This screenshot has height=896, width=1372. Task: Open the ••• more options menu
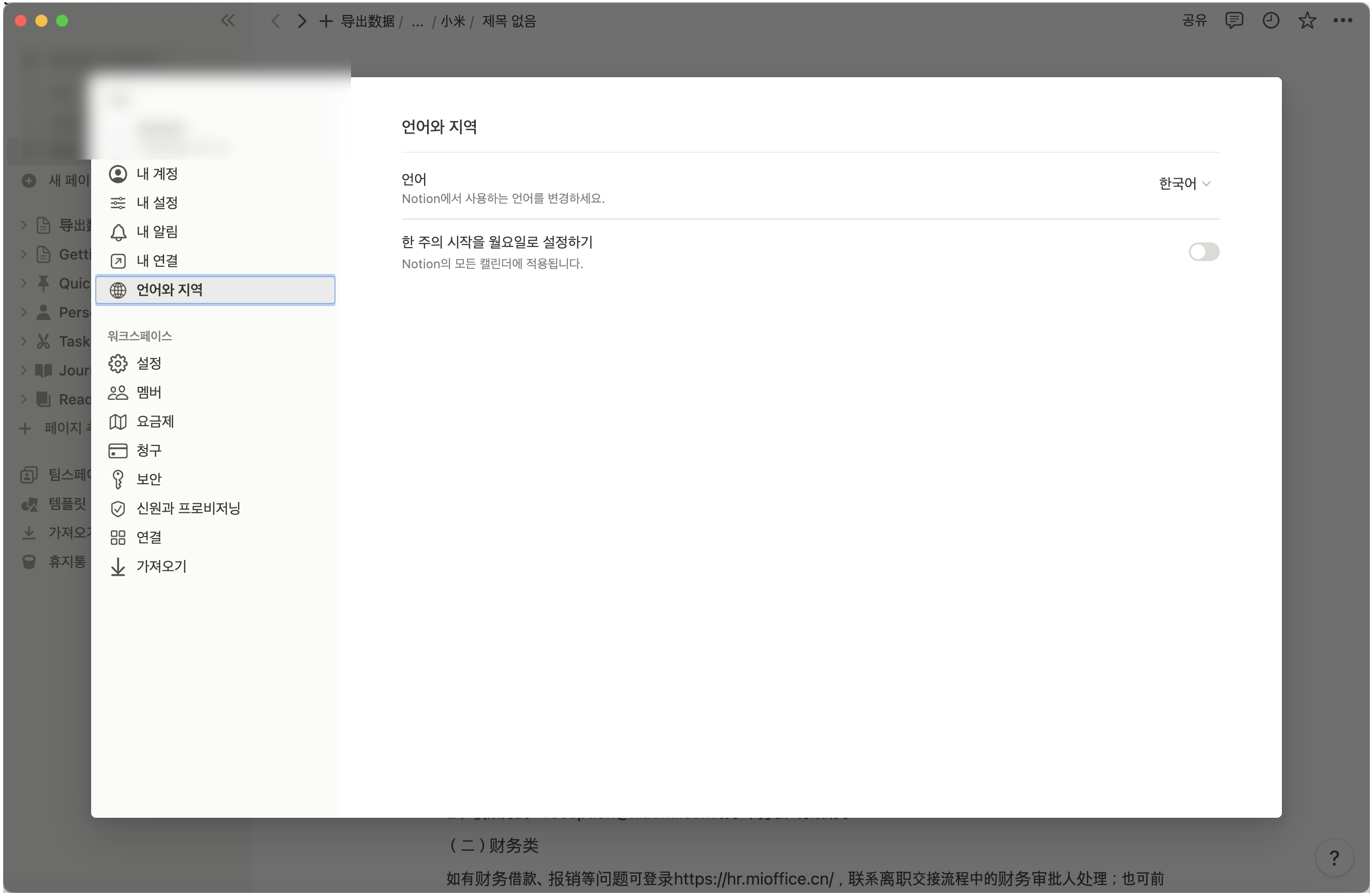coord(1344,21)
